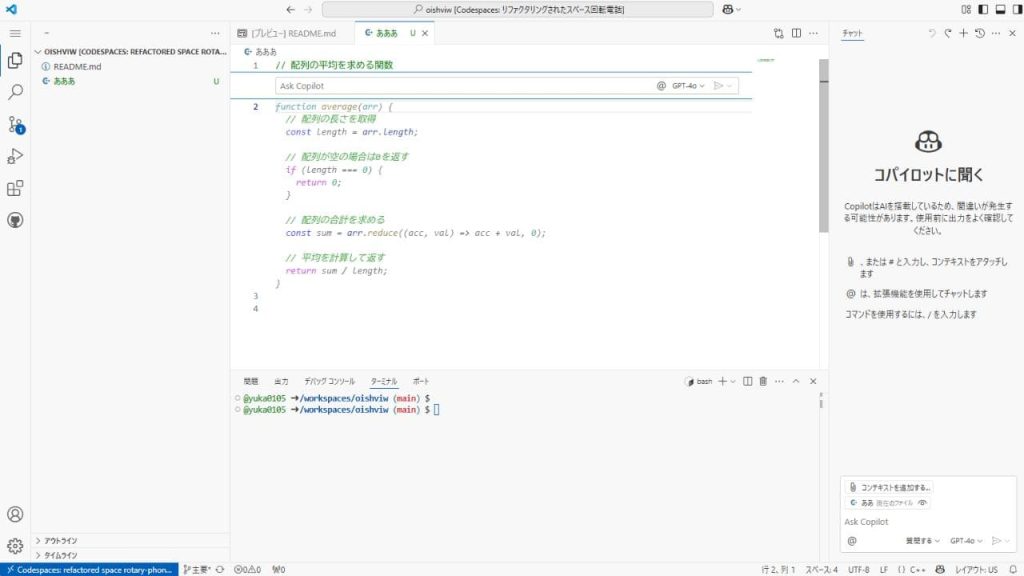Toggle current file context eye icon

click(x=922, y=503)
